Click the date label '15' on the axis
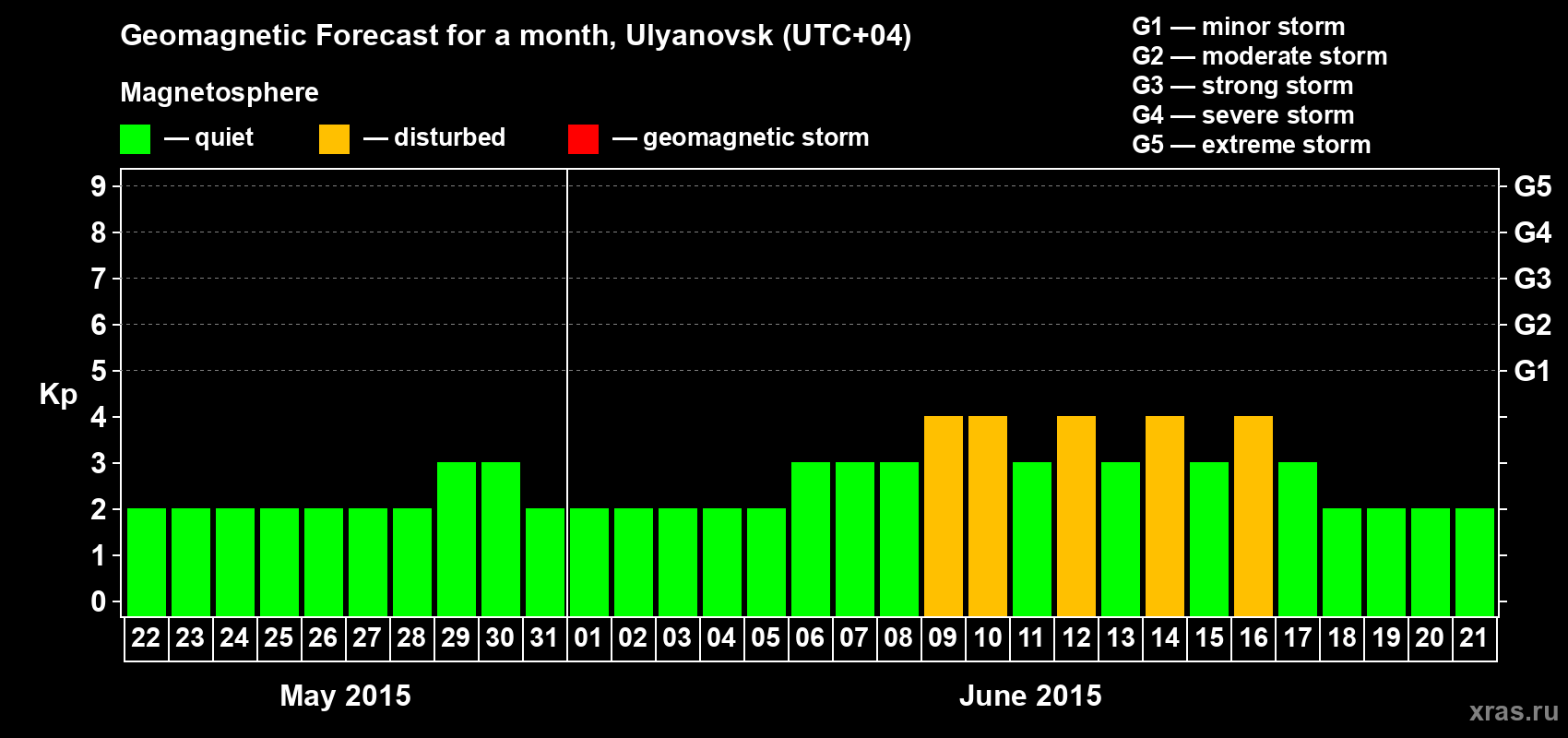This screenshot has height=738, width=1568. [x=1209, y=638]
